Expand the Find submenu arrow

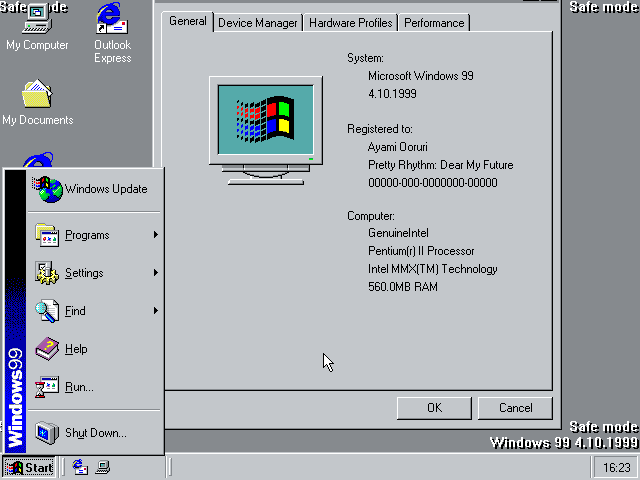(156, 311)
